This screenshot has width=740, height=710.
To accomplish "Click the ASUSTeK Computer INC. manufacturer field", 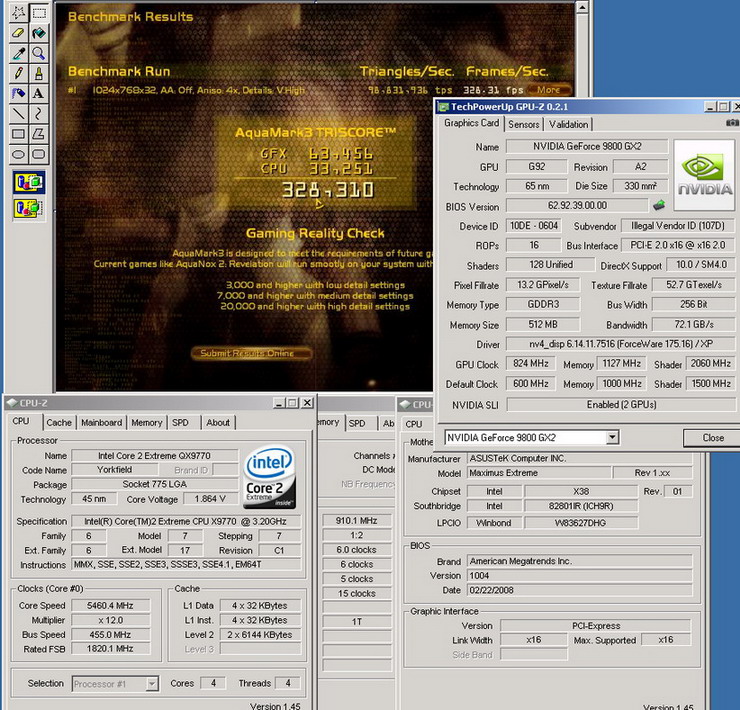I will 580,458.
